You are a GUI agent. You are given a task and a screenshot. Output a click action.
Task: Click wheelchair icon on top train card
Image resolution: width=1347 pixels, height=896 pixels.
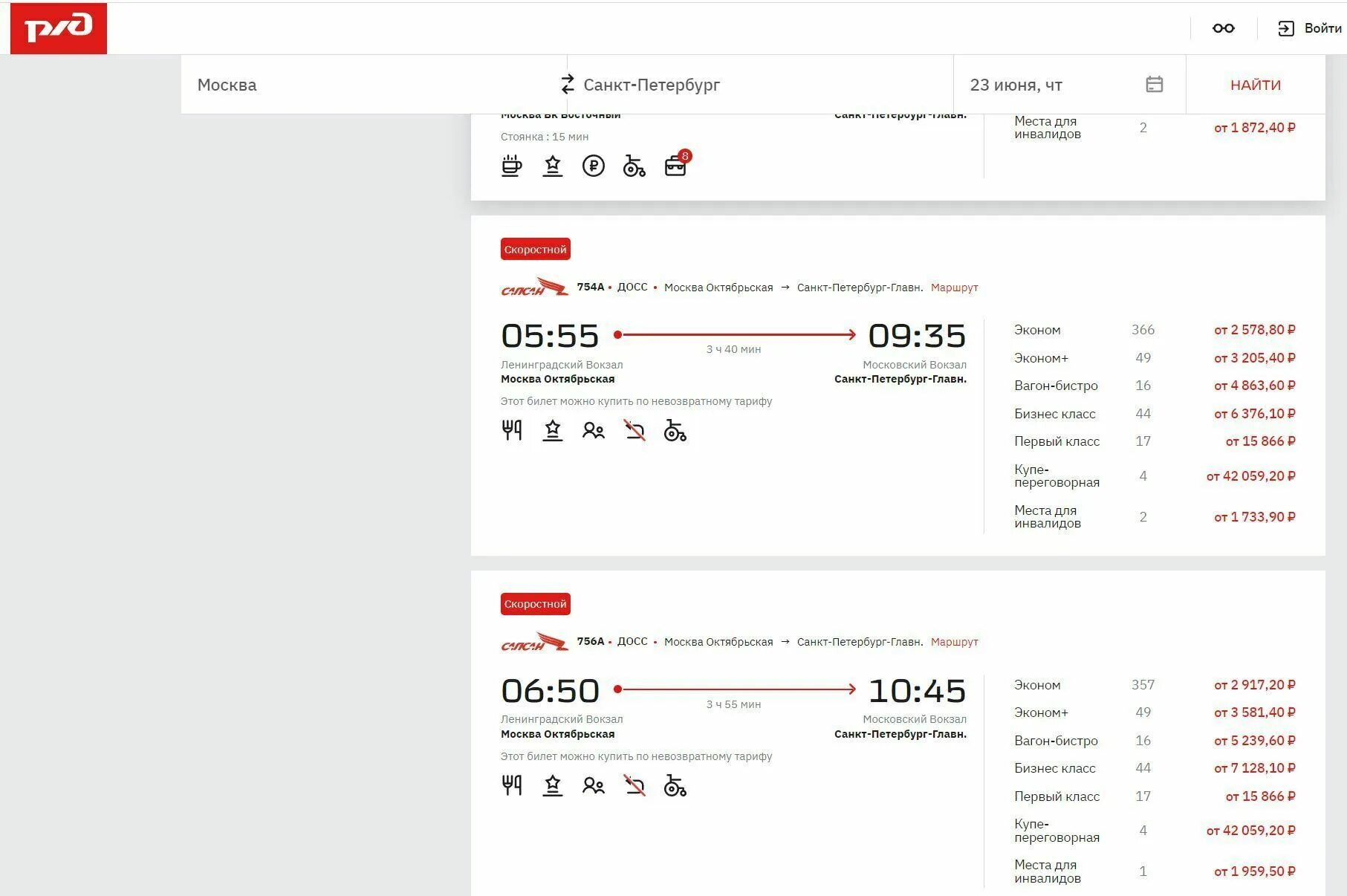[x=634, y=166]
